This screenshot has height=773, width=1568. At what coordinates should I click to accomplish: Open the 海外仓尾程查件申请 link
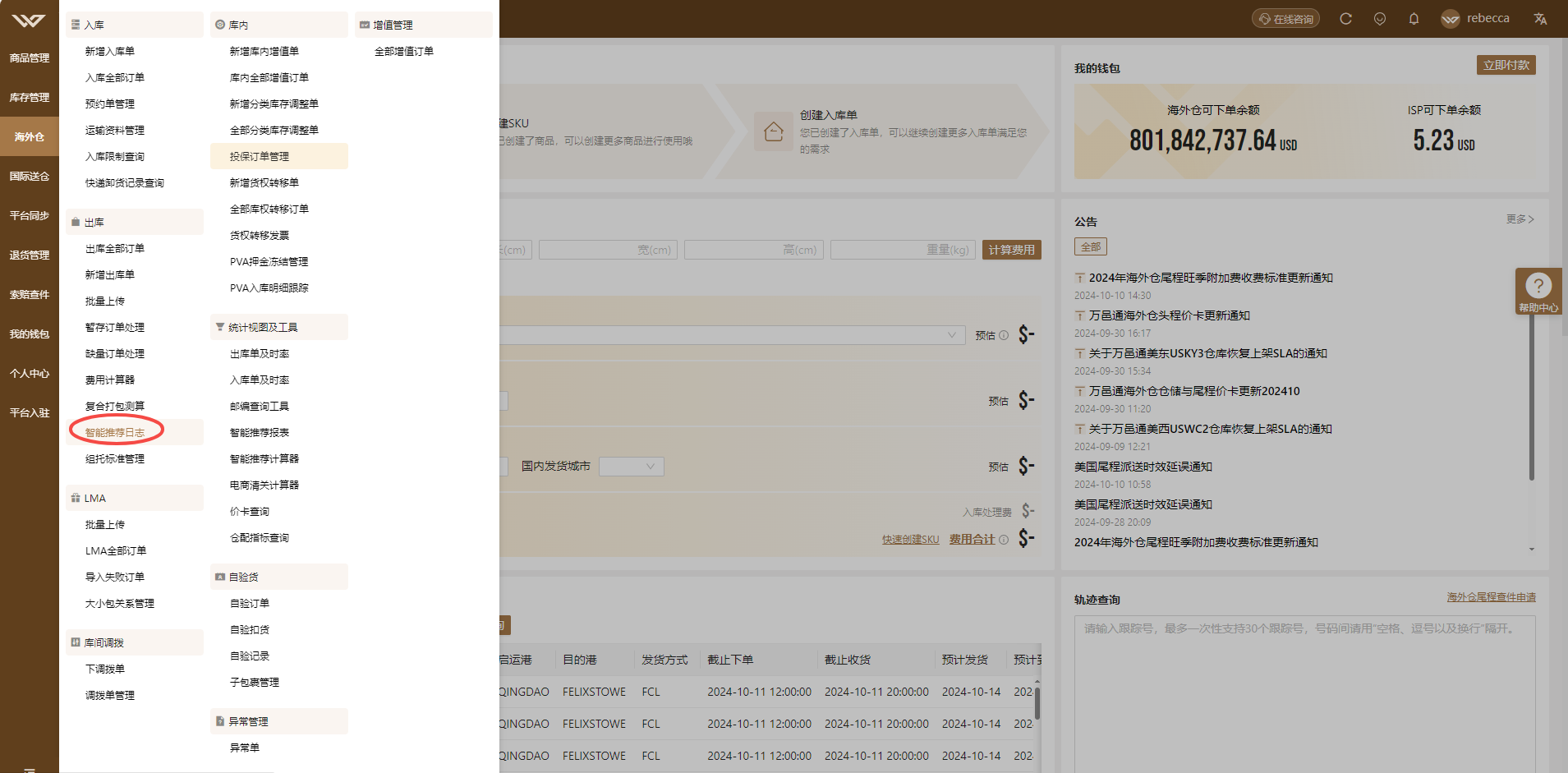pyautogui.click(x=1491, y=597)
